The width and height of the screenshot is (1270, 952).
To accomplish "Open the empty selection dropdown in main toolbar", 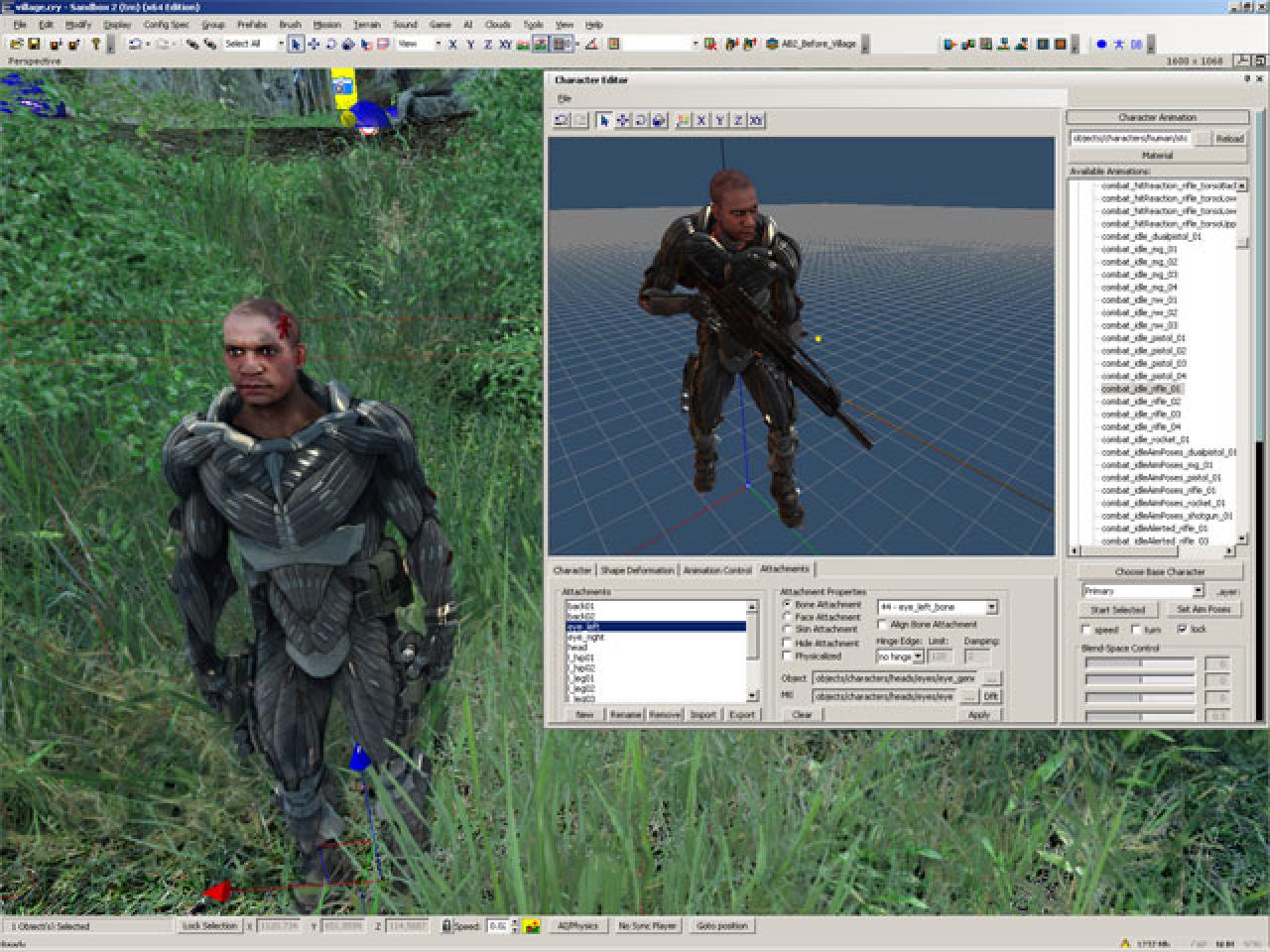I will [695, 44].
